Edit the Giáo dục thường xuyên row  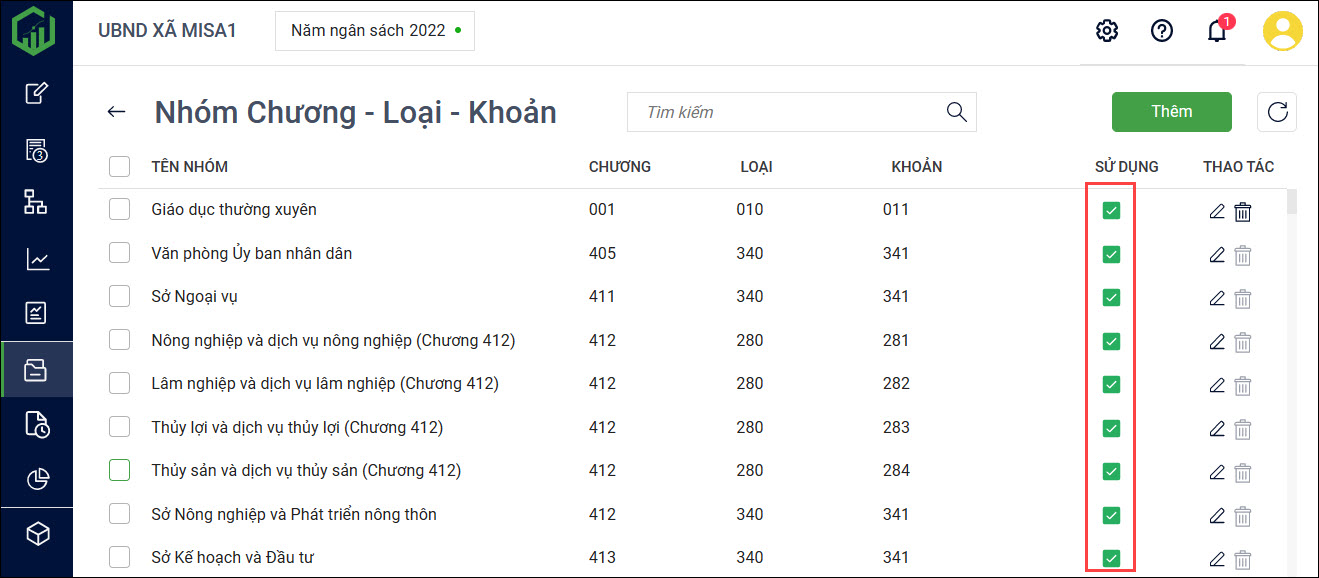click(1217, 211)
